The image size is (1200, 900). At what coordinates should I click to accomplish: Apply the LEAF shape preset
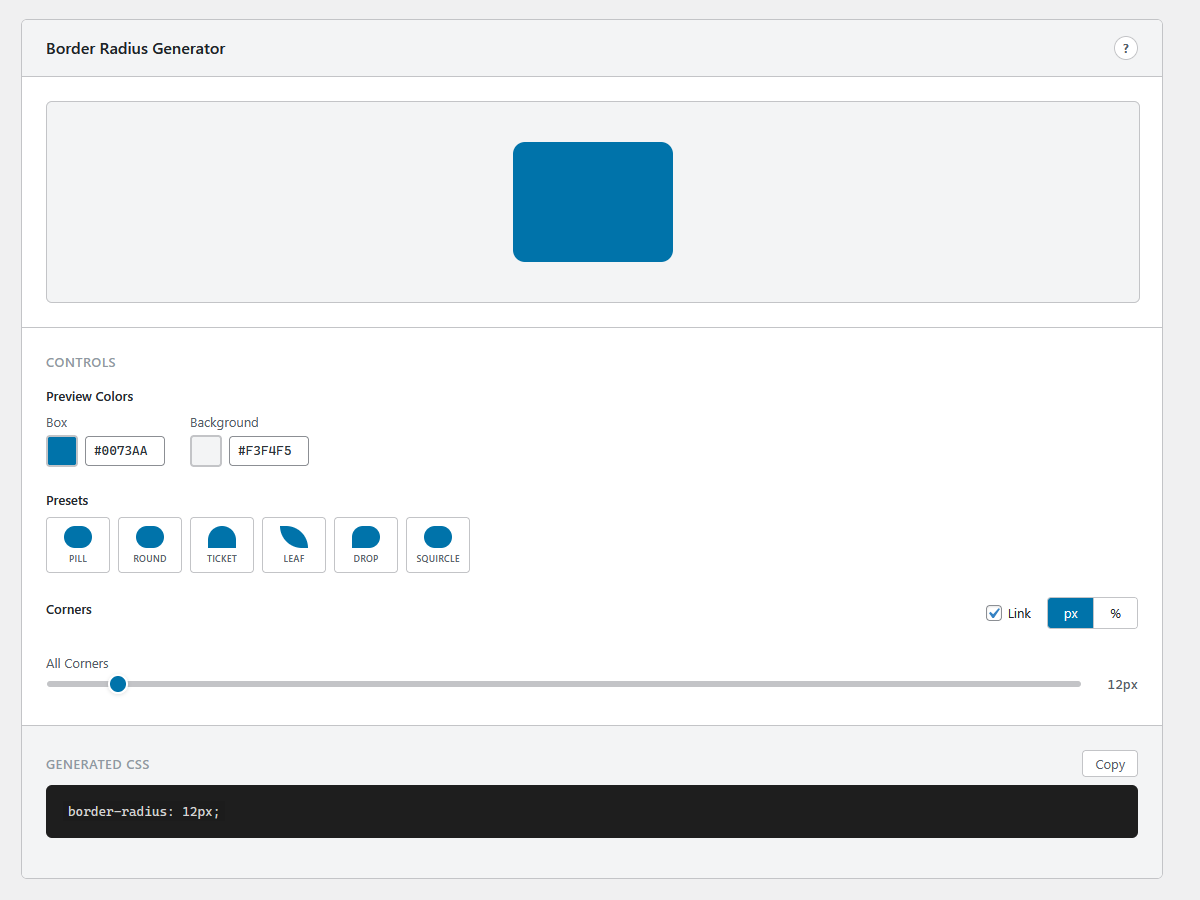(293, 544)
